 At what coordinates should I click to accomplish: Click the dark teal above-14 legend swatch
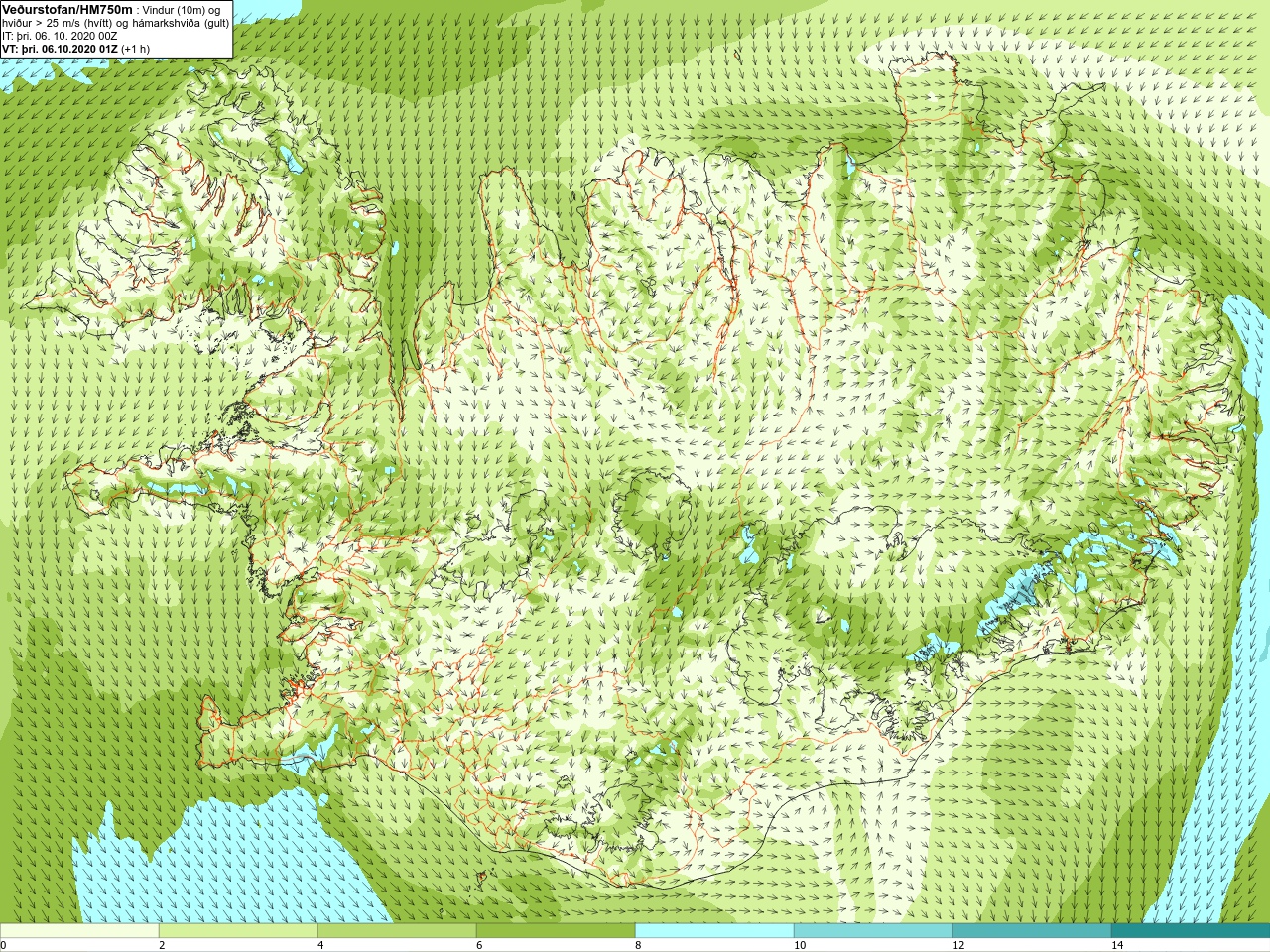coord(1191,931)
